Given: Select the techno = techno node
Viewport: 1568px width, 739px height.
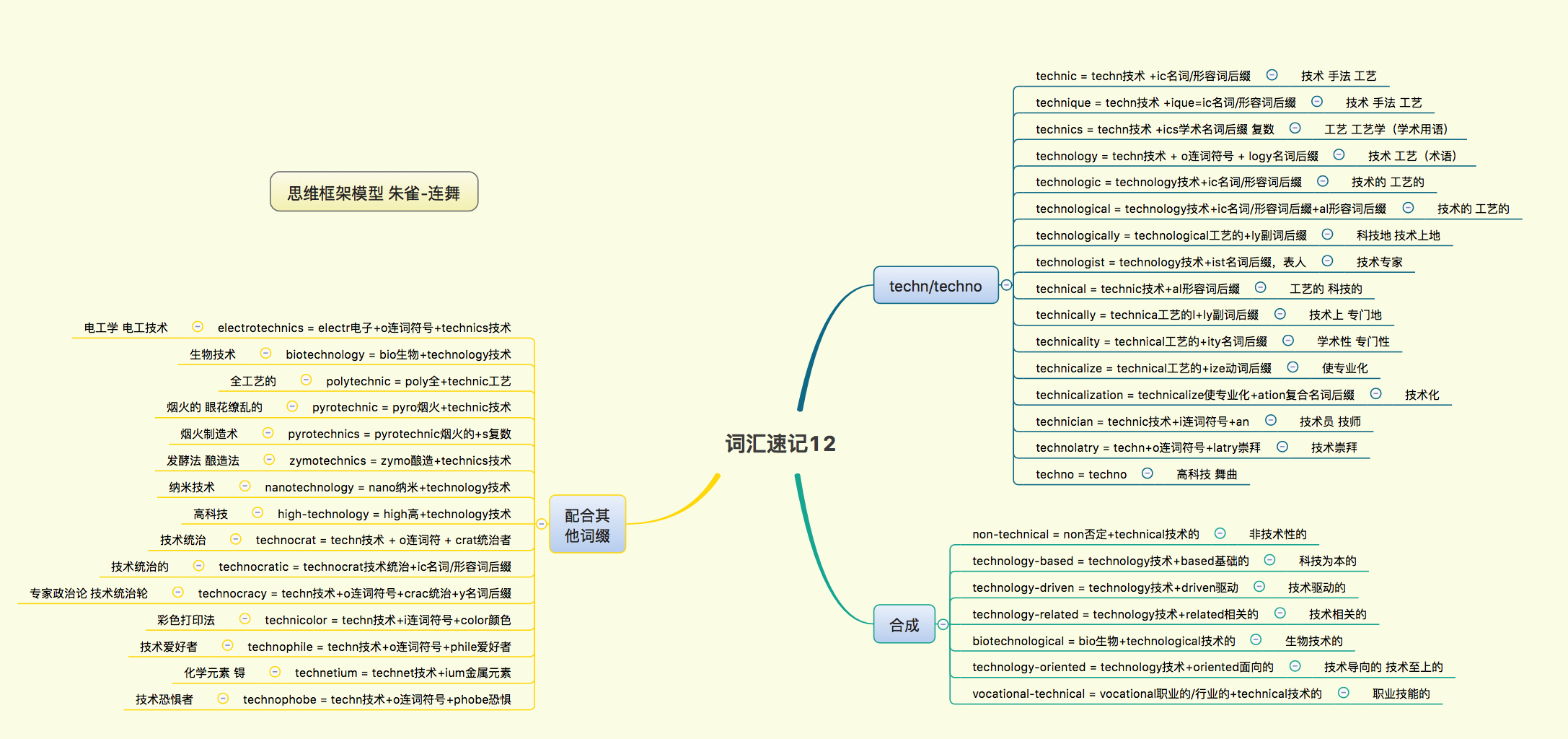Looking at the screenshot, I should tap(1080, 474).
